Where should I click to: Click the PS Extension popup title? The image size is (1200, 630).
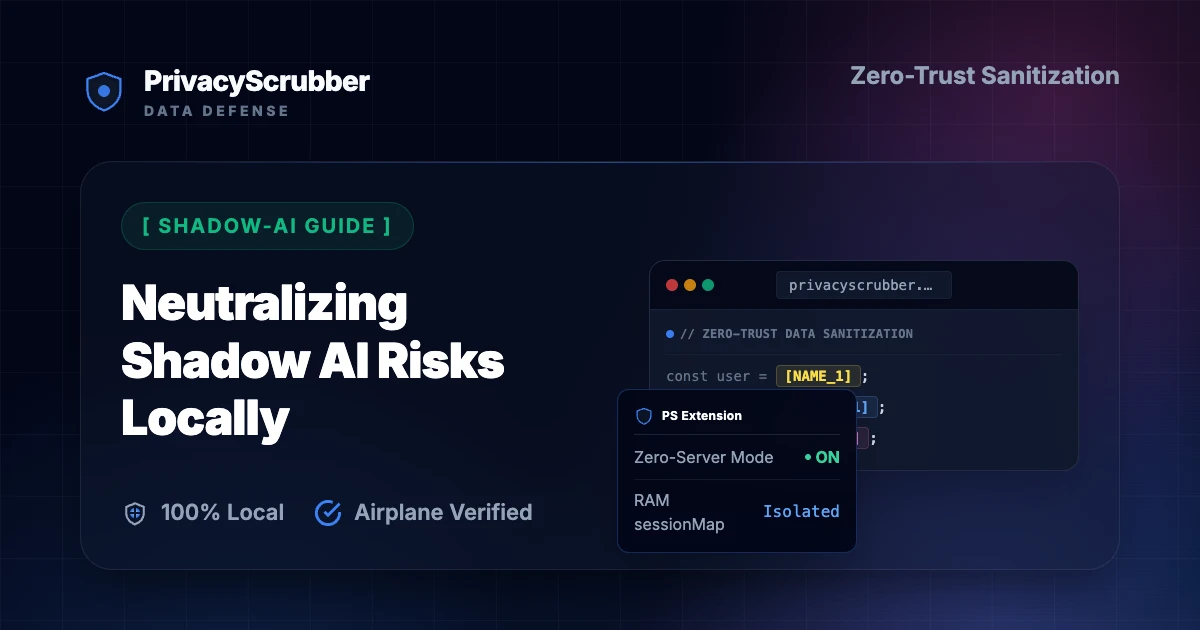[x=702, y=416]
